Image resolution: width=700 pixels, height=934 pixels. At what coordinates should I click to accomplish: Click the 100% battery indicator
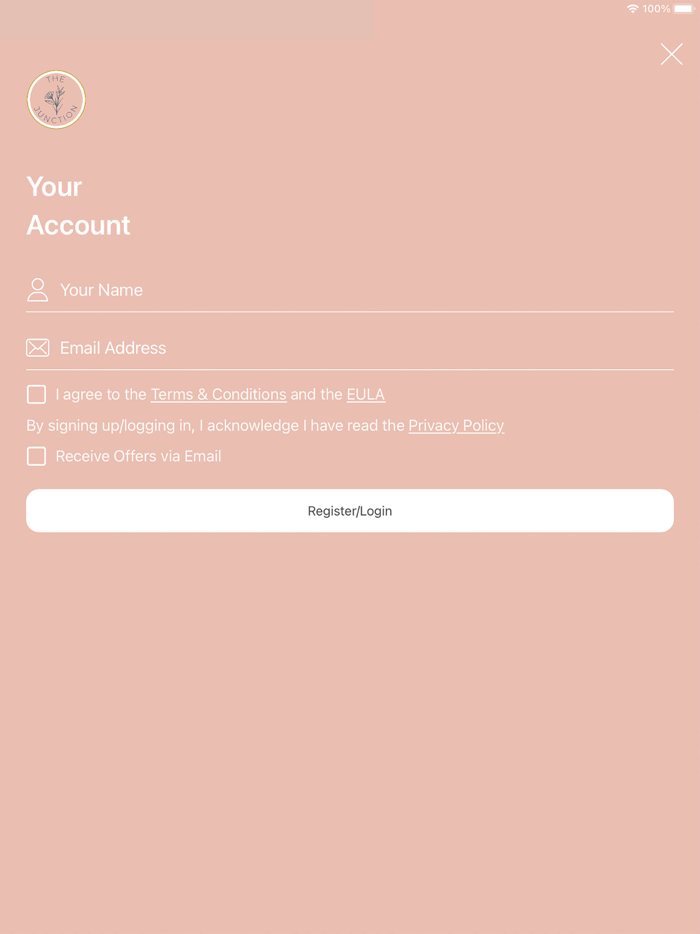click(x=657, y=8)
